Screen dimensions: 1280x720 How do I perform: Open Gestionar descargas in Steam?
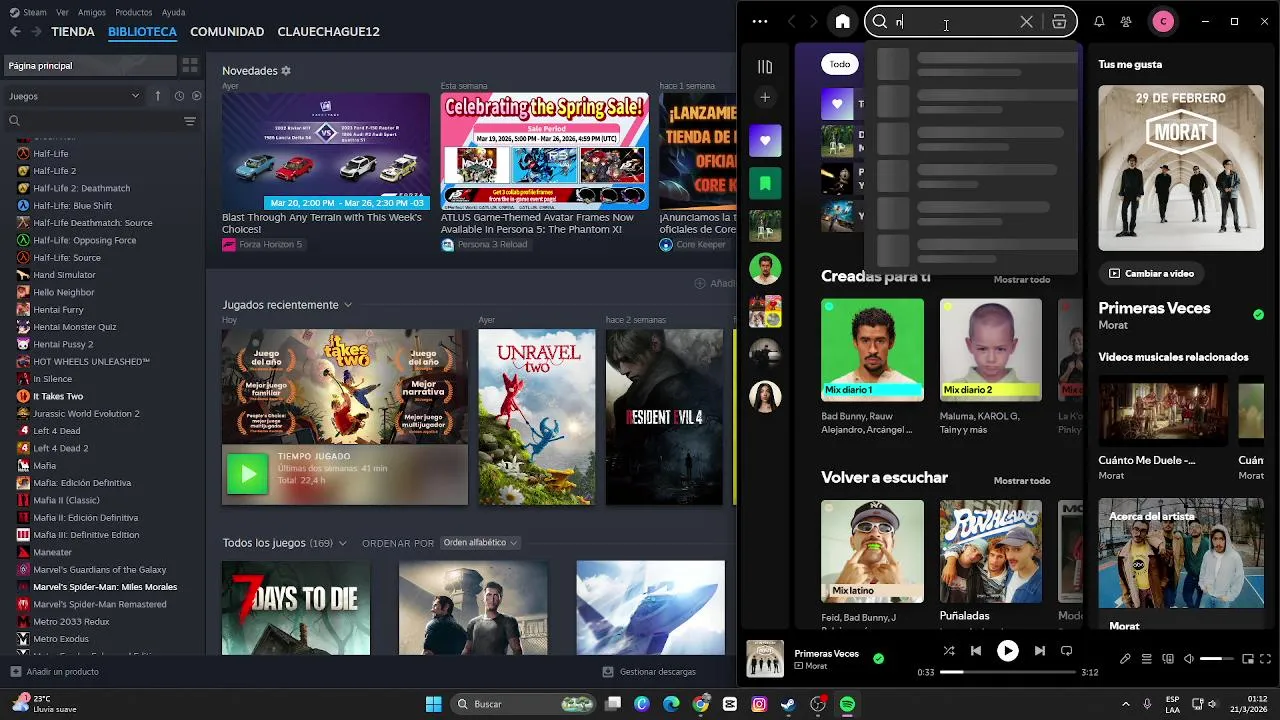649,672
